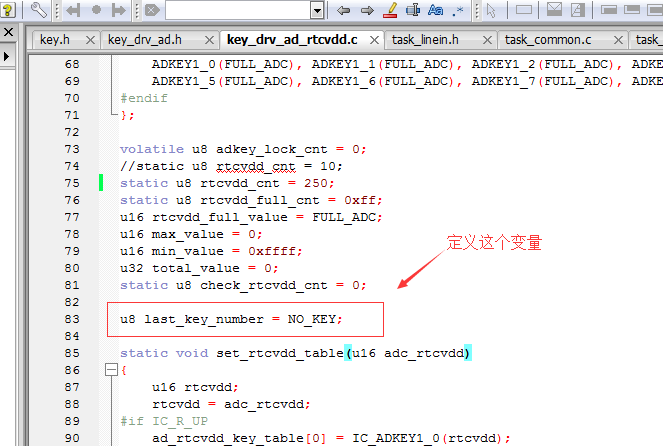
Task: Click 'last_key_number' on line 83
Action: click(204, 319)
